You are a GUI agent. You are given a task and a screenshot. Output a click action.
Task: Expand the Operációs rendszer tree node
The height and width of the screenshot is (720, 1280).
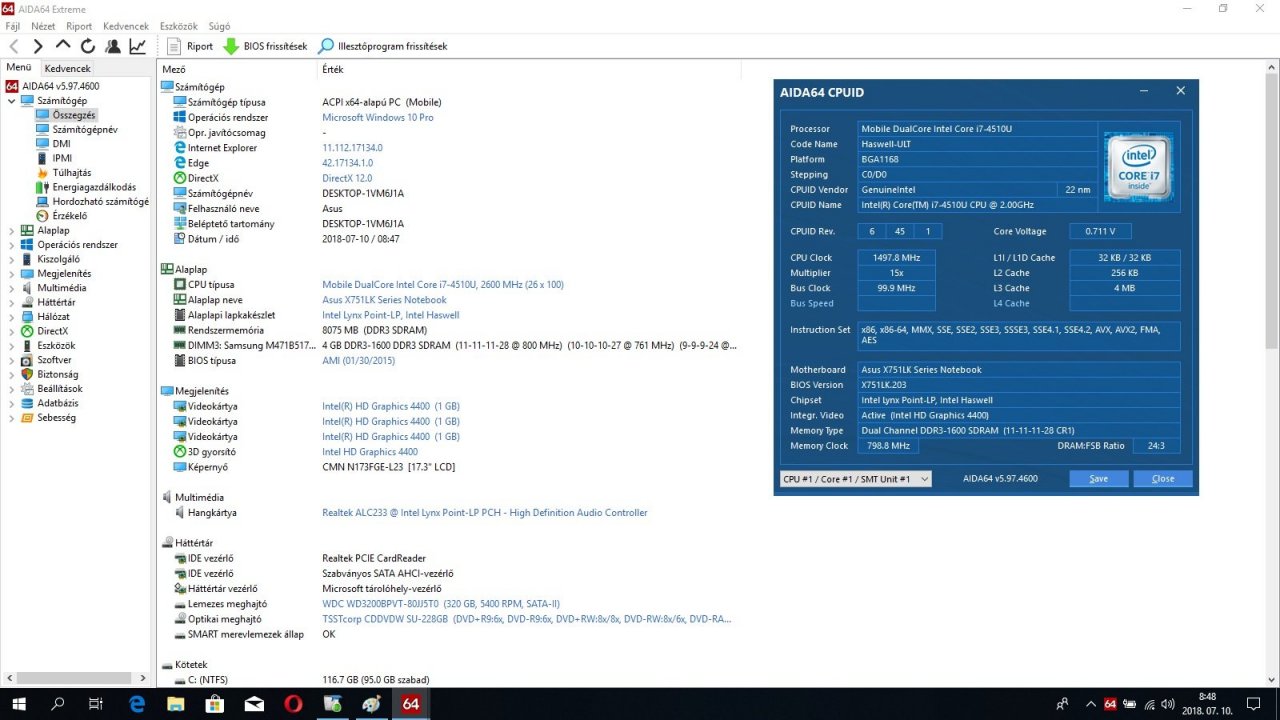pos(11,245)
